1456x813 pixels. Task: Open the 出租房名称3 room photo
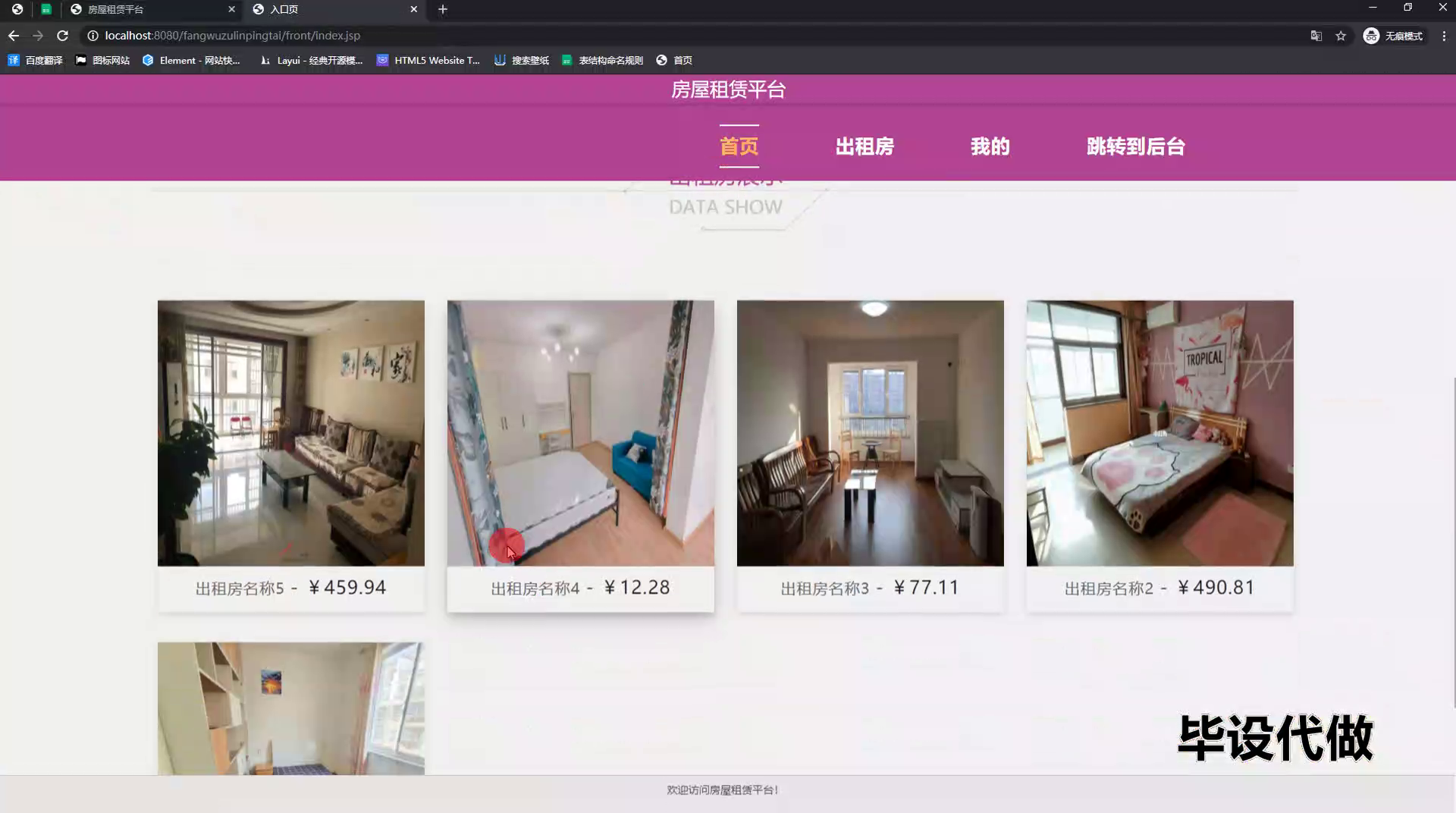pos(871,433)
